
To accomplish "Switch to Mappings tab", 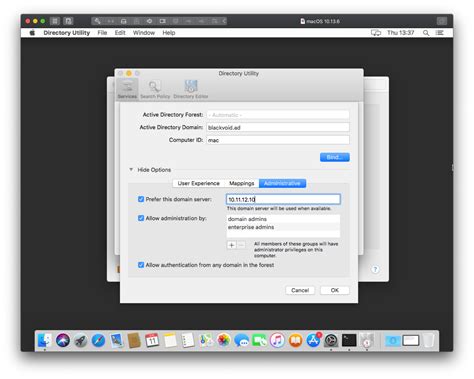I will pyautogui.click(x=241, y=183).
